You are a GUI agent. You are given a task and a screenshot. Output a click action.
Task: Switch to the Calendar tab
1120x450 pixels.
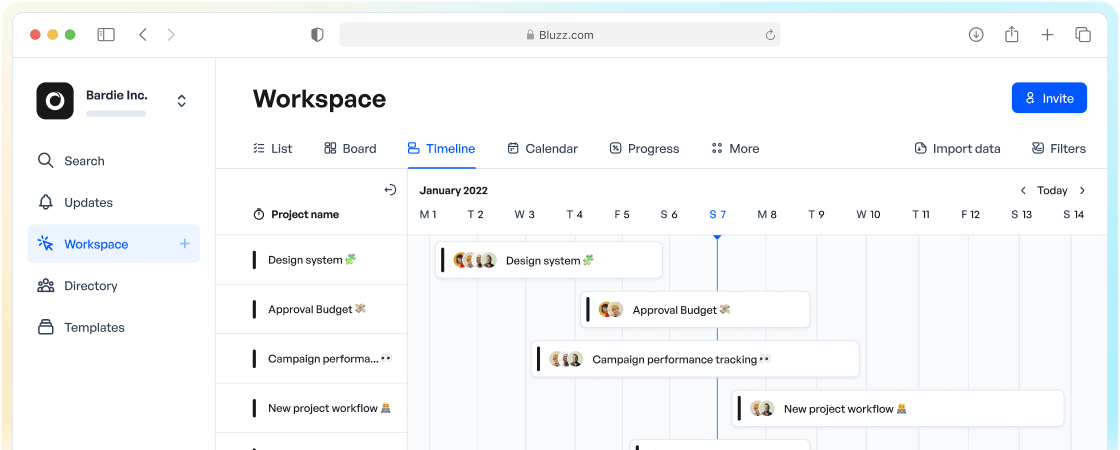pos(542,149)
